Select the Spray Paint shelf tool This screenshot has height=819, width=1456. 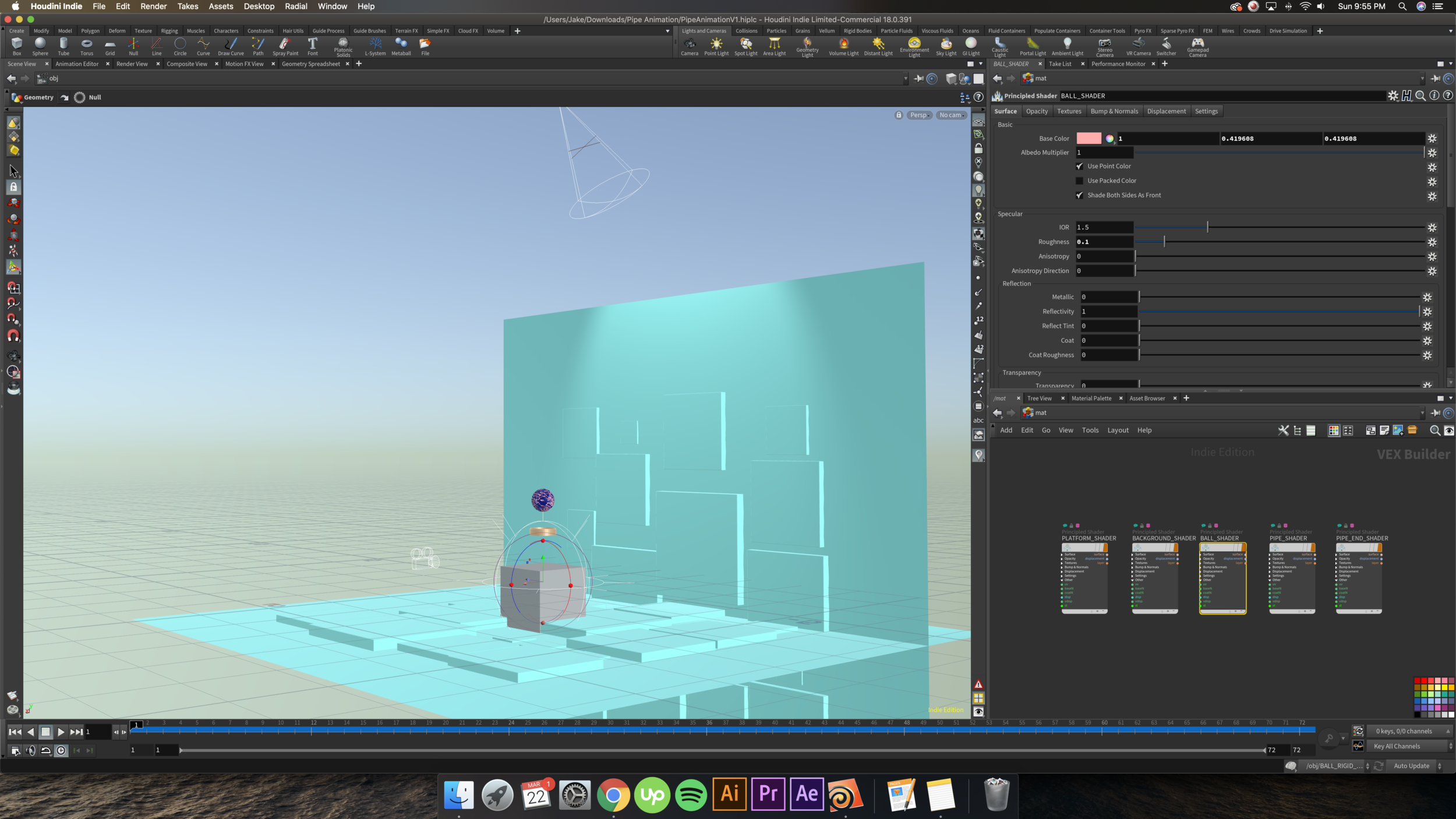pos(285,47)
